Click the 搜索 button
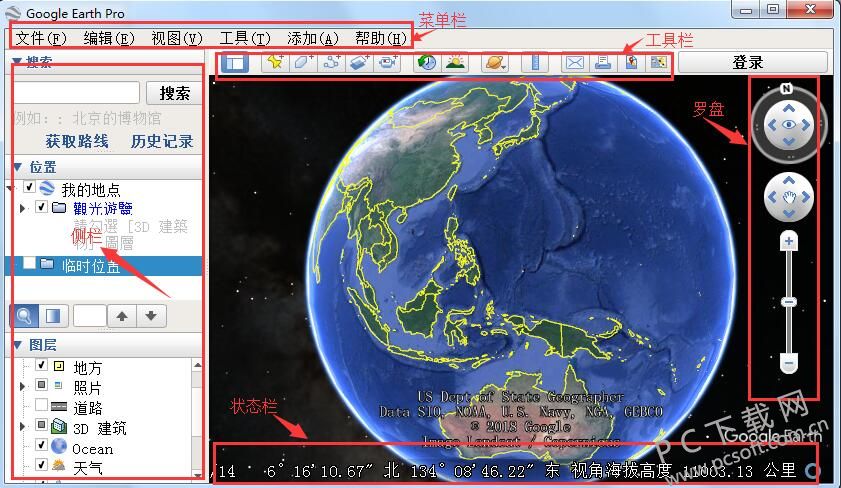Viewport: 841px width, 488px height. (174, 93)
